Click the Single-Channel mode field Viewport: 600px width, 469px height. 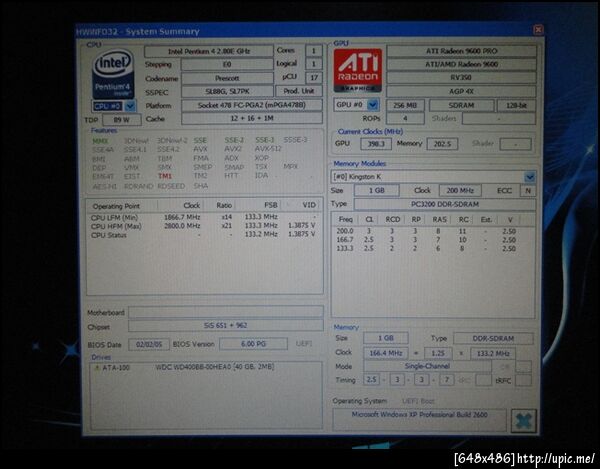click(427, 366)
